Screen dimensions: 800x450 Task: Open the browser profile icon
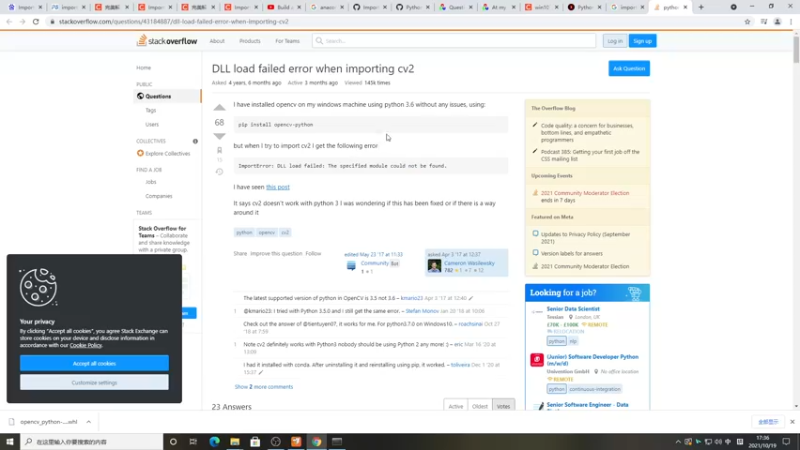(x=777, y=22)
